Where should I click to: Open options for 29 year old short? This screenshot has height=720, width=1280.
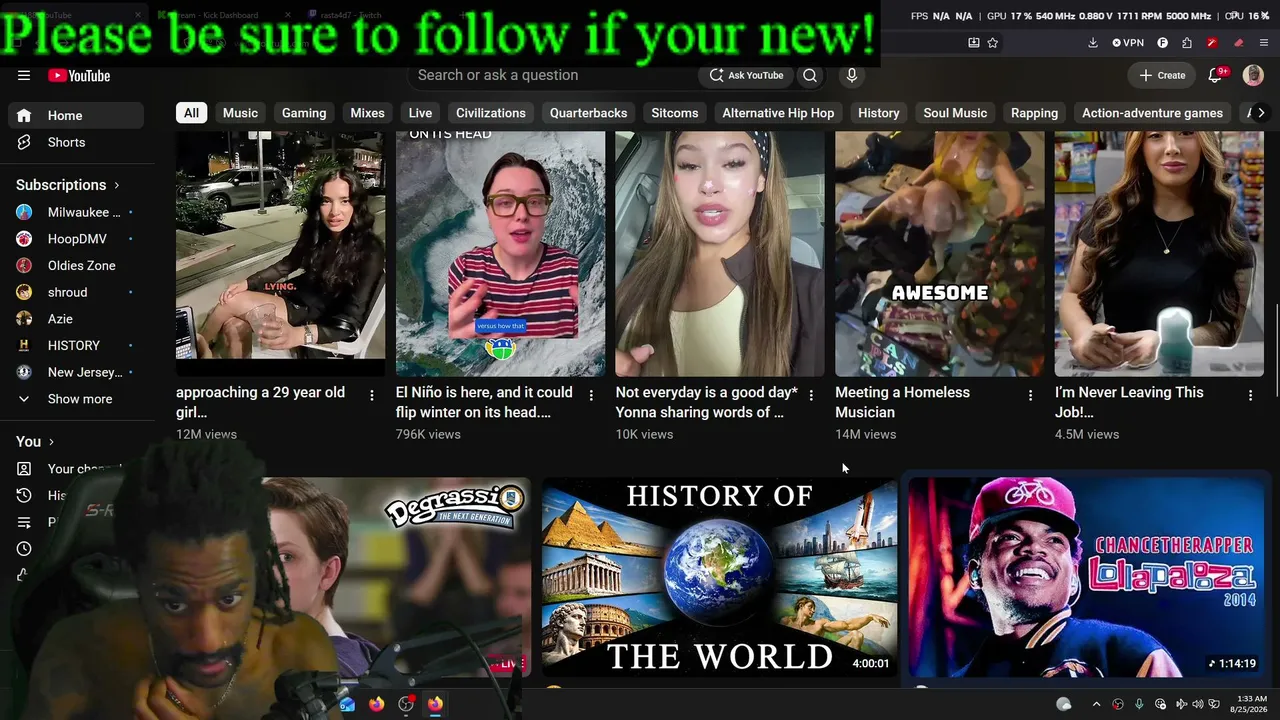(371, 395)
